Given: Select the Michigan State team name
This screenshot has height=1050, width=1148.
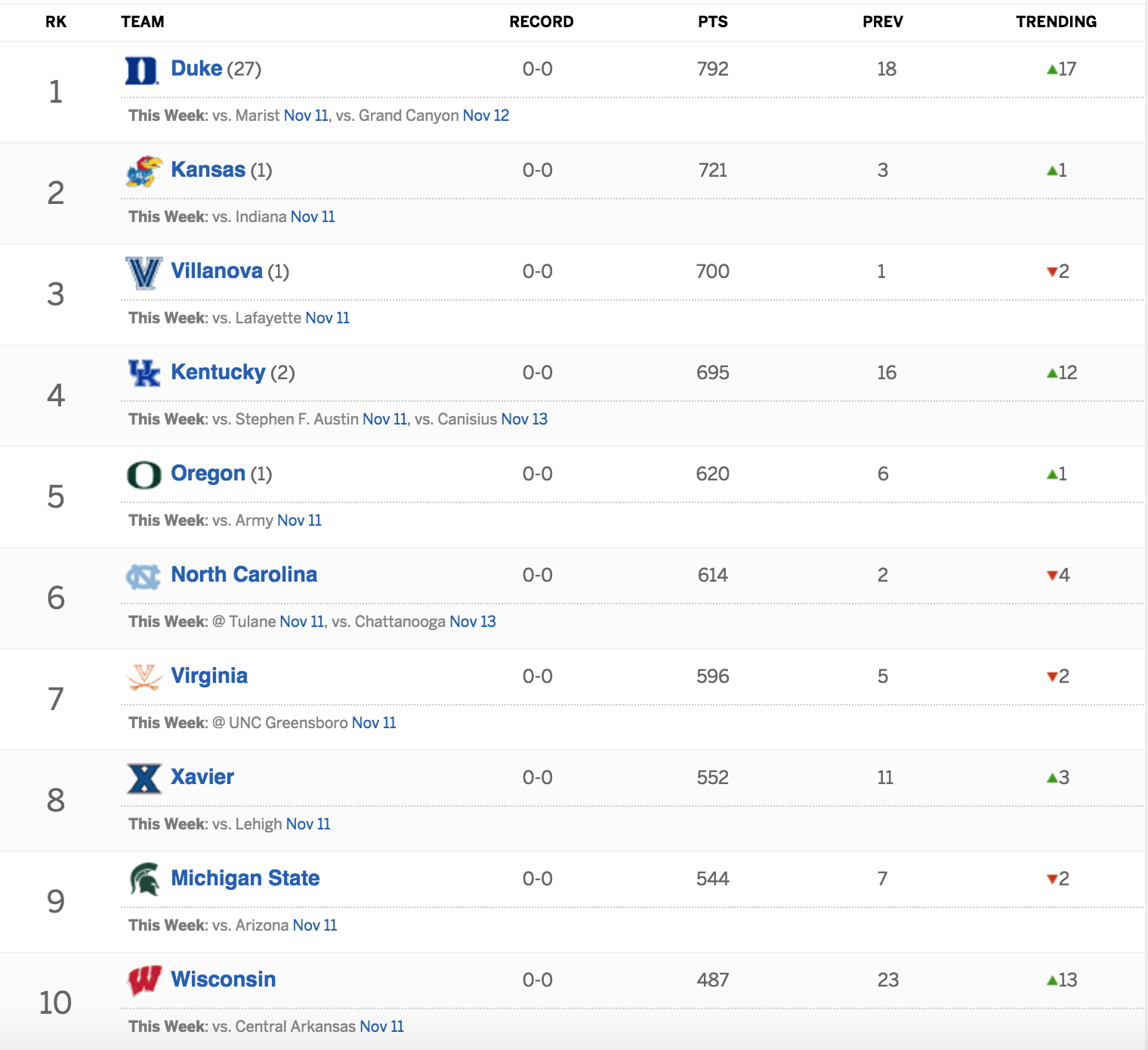Looking at the screenshot, I should pos(245,878).
